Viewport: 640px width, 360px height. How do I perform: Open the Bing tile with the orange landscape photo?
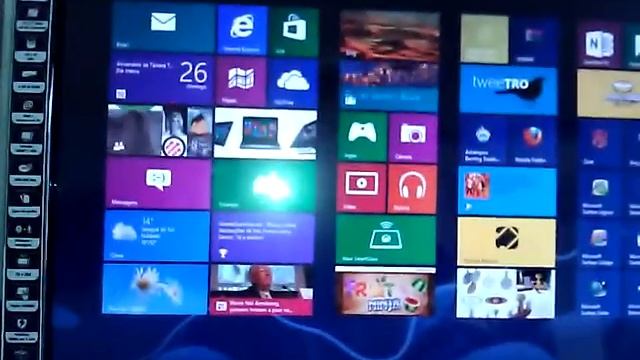click(389, 36)
